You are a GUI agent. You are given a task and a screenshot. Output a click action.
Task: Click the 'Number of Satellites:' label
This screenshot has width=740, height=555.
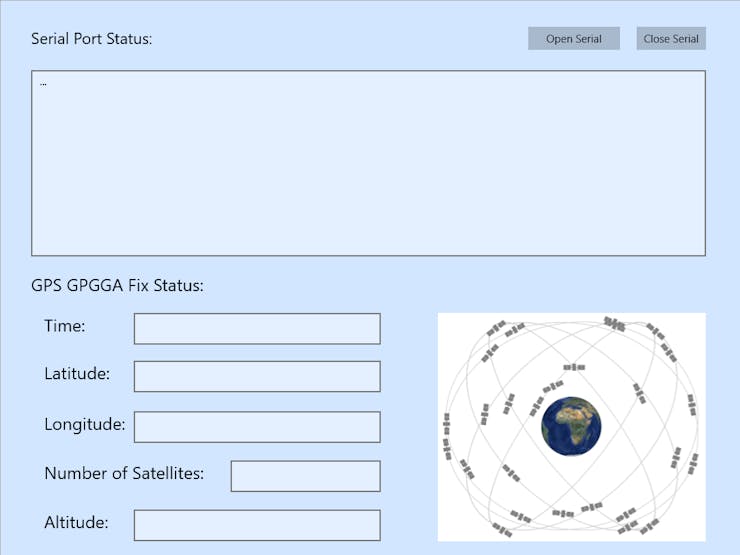tap(124, 473)
